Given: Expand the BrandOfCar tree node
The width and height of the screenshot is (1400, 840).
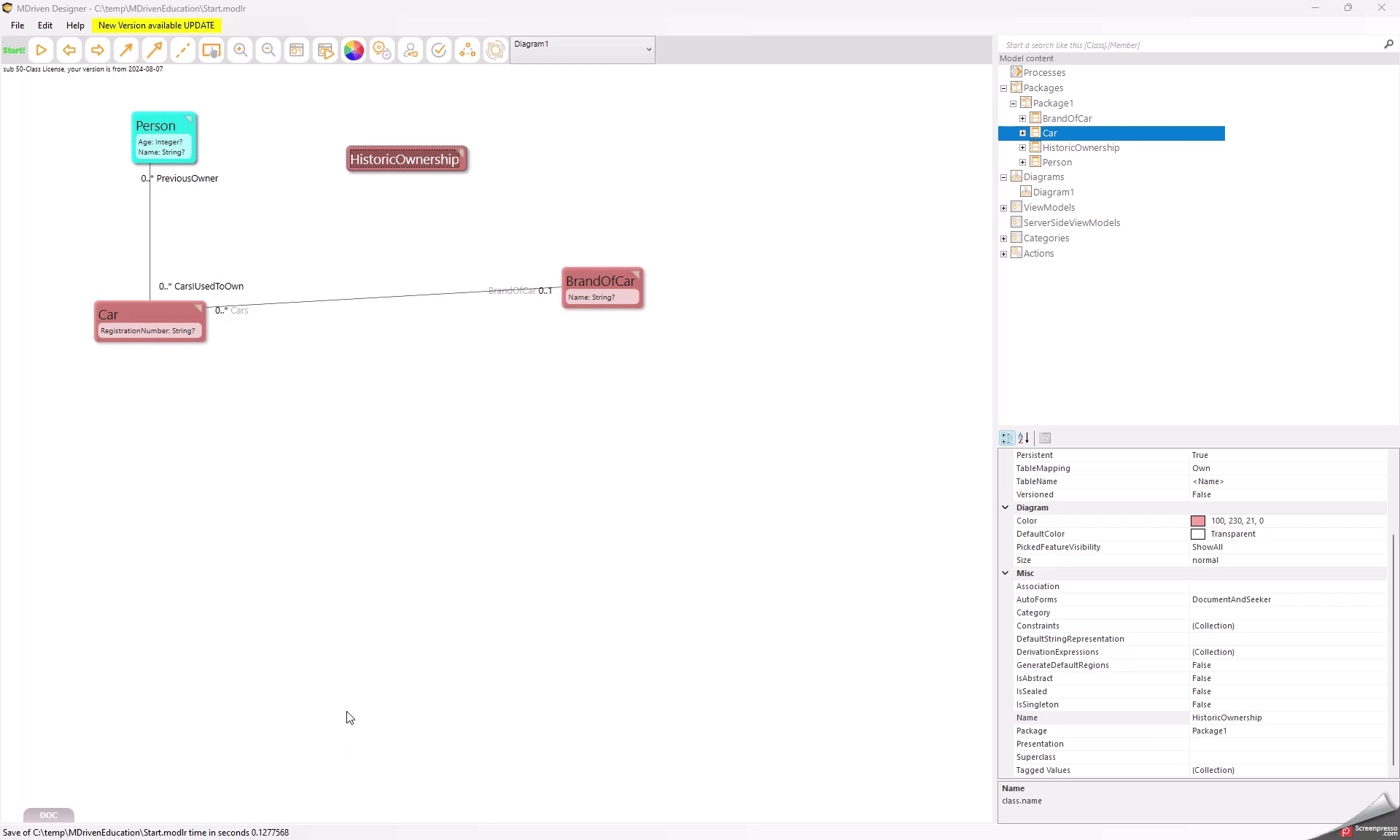Looking at the screenshot, I should click(x=1022, y=118).
